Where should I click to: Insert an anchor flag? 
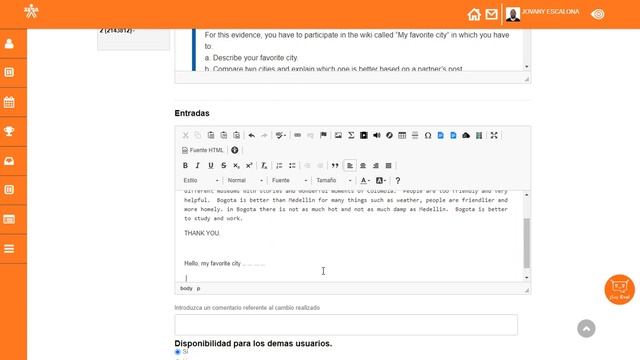pyautogui.click(x=323, y=135)
